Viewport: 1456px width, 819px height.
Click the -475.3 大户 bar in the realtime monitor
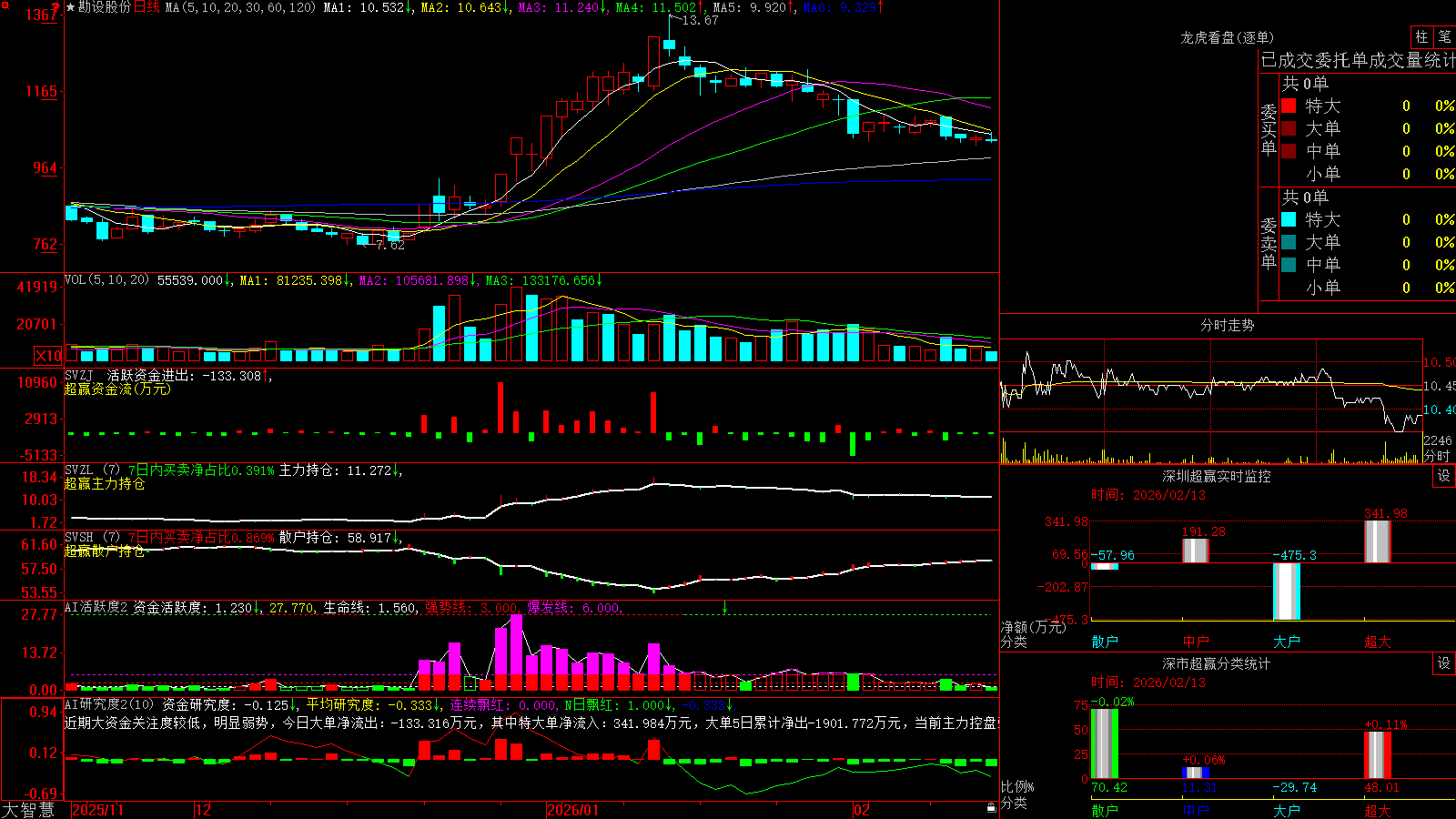click(1287, 591)
